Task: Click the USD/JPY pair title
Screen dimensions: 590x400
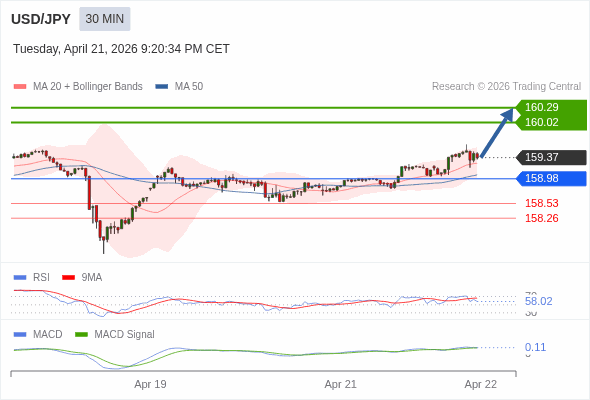Action: 41,19
